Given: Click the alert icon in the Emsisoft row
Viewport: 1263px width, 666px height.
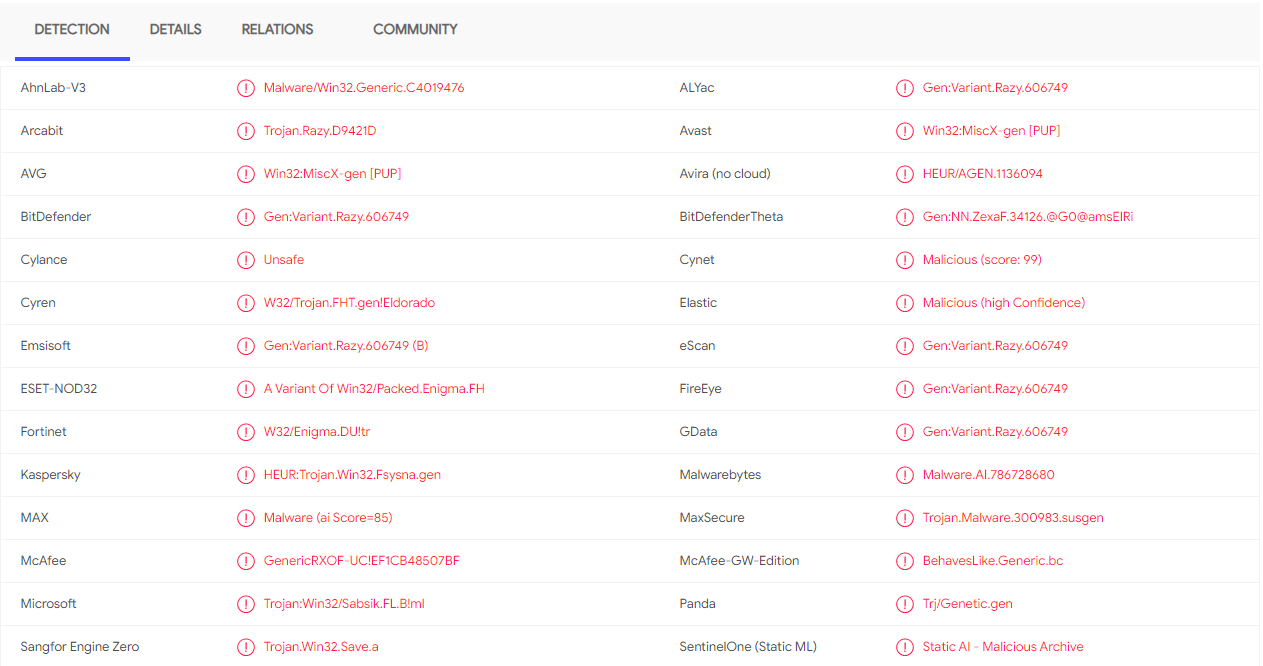Looking at the screenshot, I should click(x=246, y=346).
